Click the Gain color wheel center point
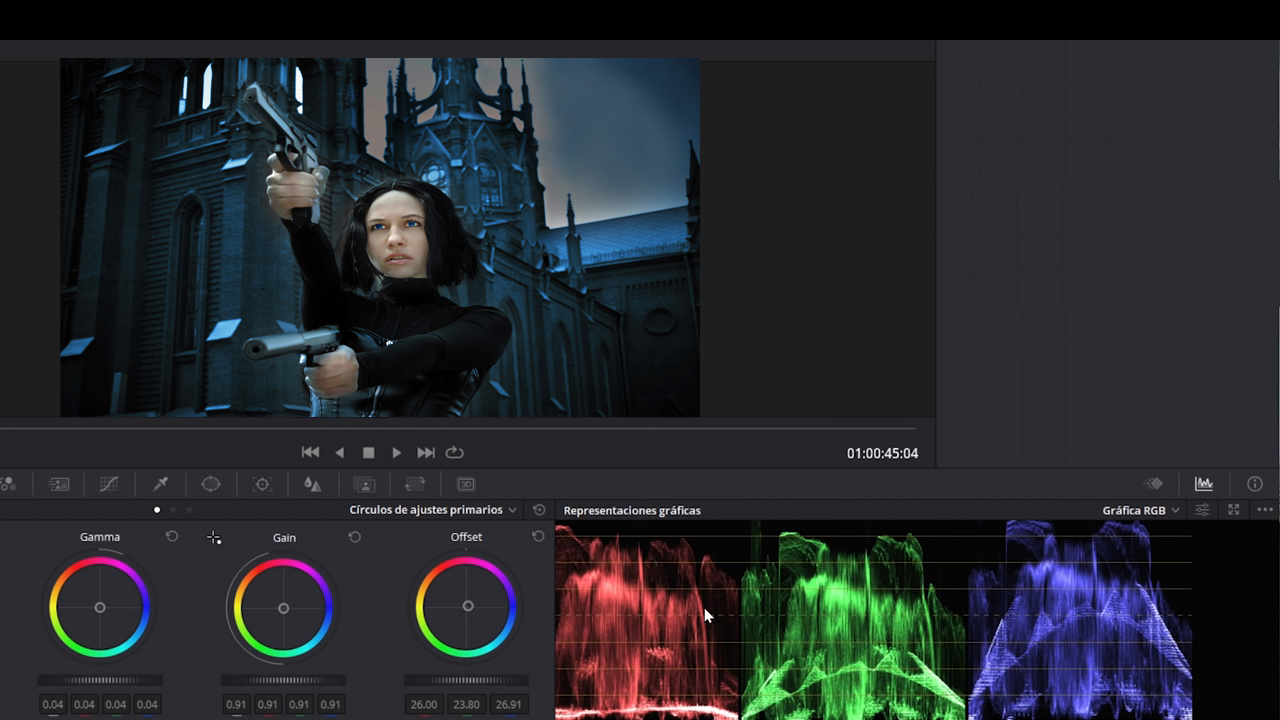Image resolution: width=1280 pixels, height=720 pixels. pos(284,608)
